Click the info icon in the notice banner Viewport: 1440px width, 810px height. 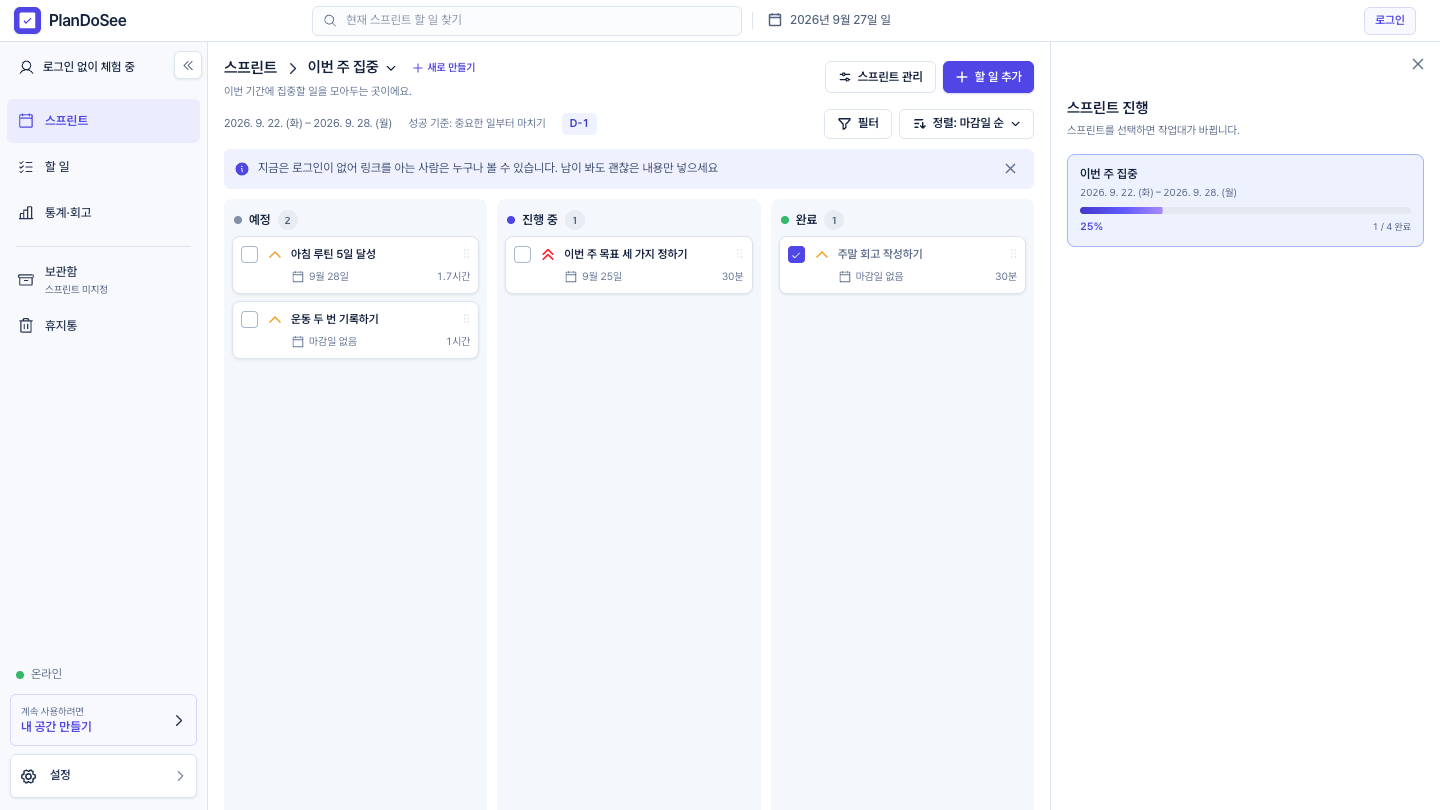point(242,169)
